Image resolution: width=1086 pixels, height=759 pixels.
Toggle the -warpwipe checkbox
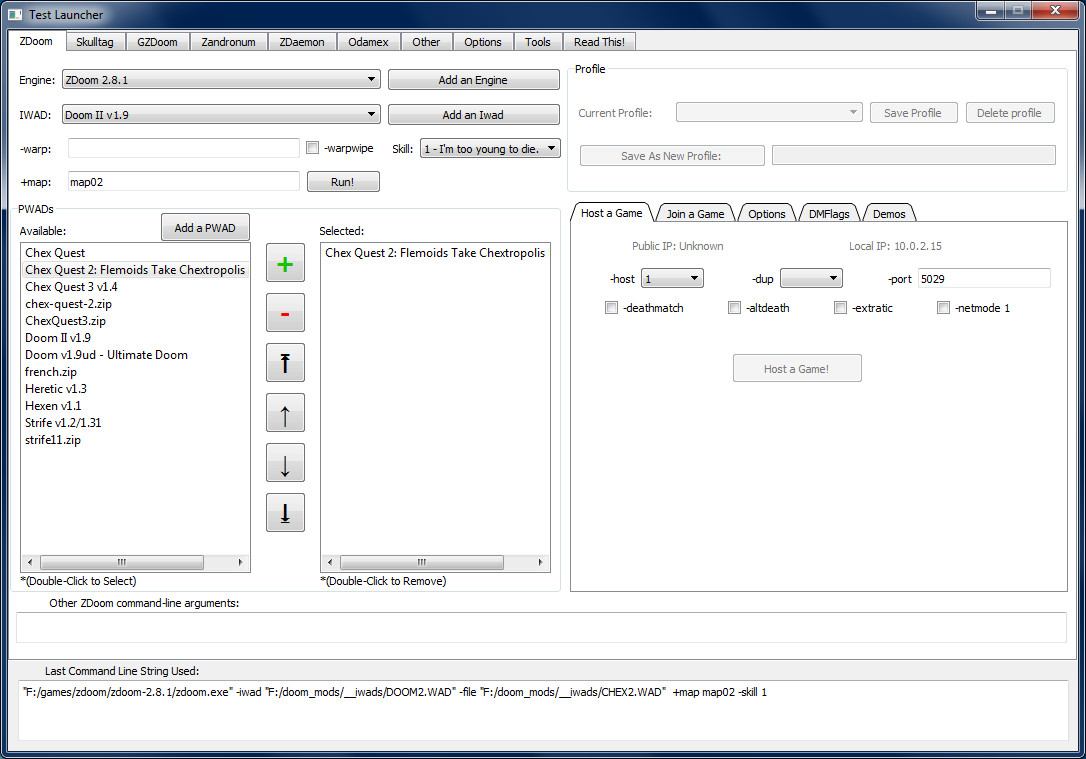point(312,148)
